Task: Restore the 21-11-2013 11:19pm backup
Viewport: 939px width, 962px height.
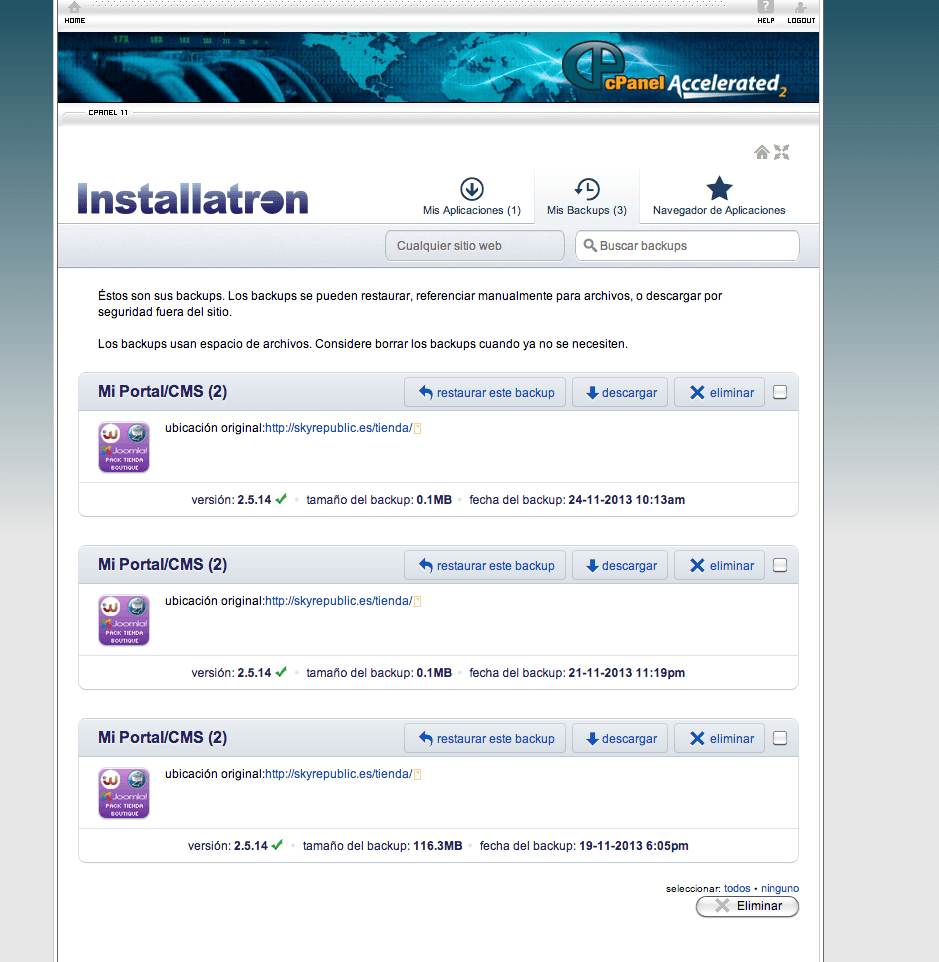Action: 485,566
